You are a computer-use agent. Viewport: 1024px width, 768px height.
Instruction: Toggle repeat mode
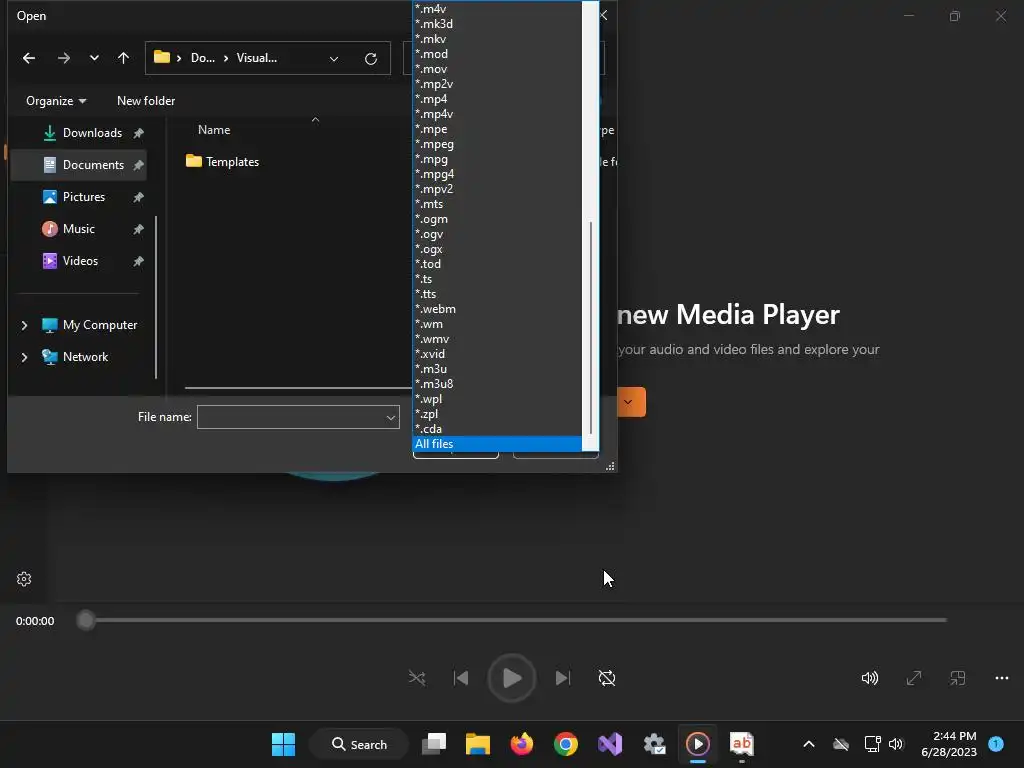[x=607, y=678]
